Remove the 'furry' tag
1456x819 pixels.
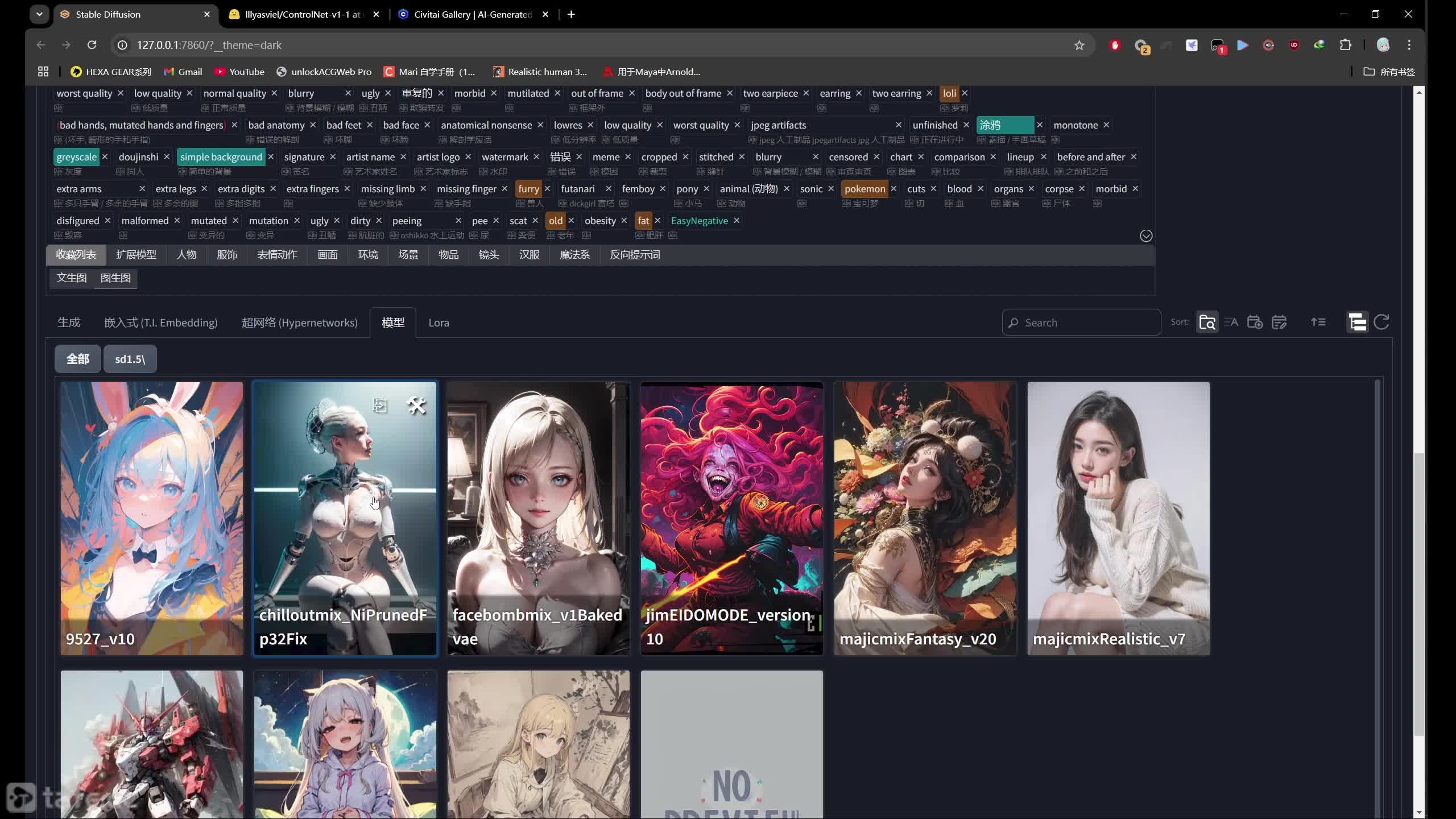point(547,189)
